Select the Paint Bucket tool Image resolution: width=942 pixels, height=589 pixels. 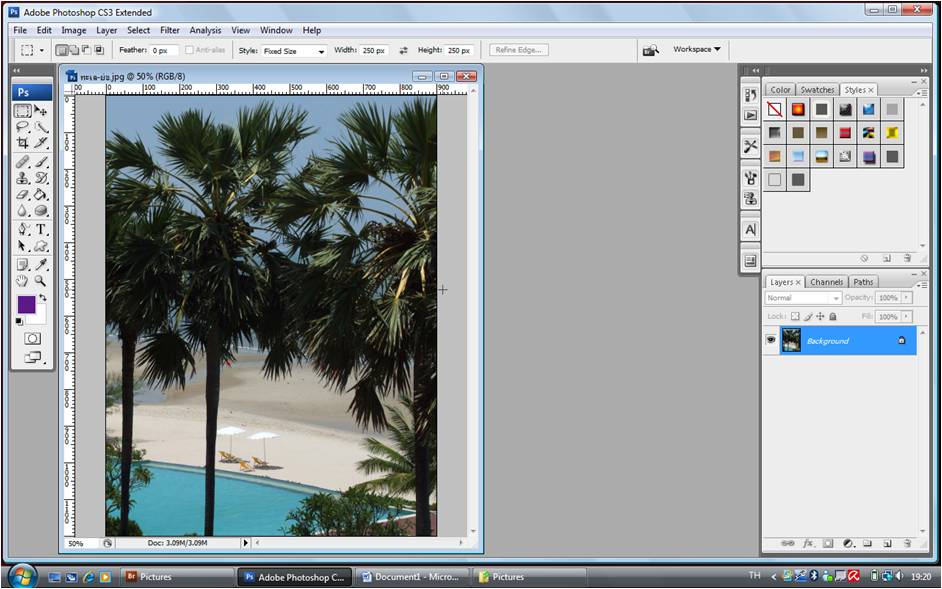41,195
